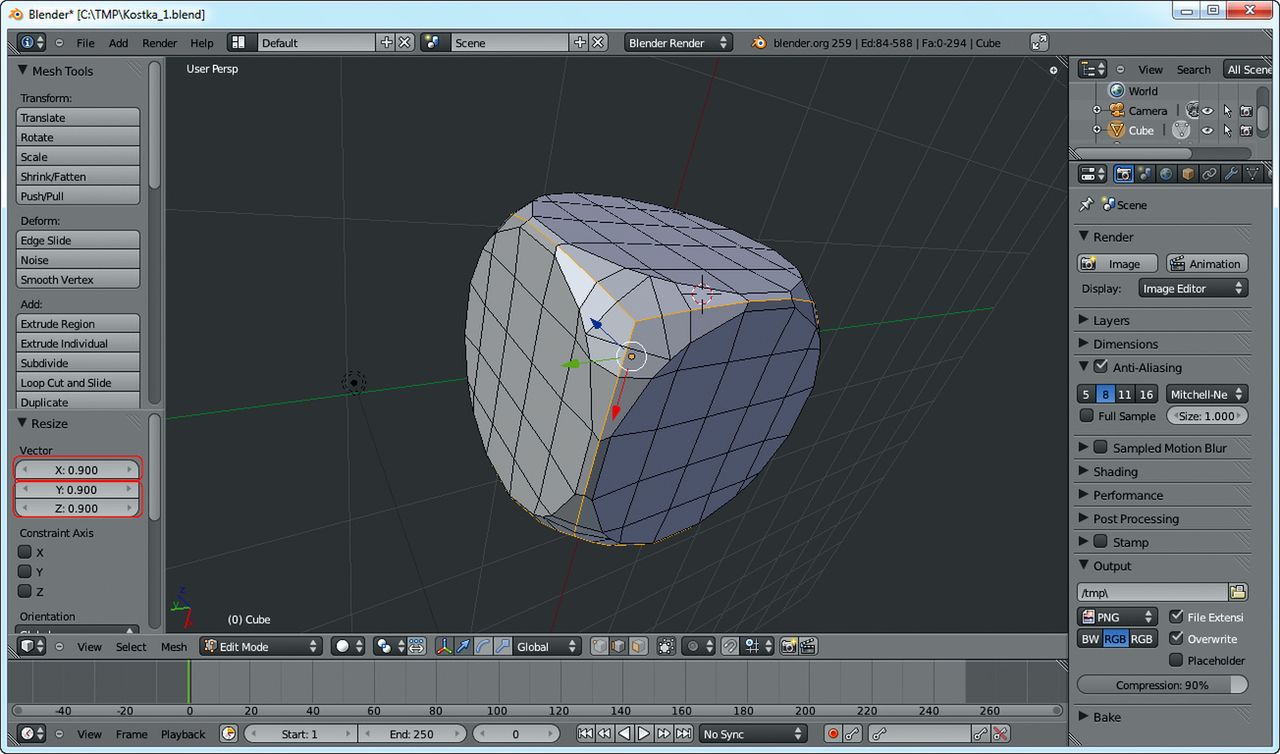Screen dimensions: 1280x754
Task: Toggle limit selection to visible icon
Action: (666, 647)
